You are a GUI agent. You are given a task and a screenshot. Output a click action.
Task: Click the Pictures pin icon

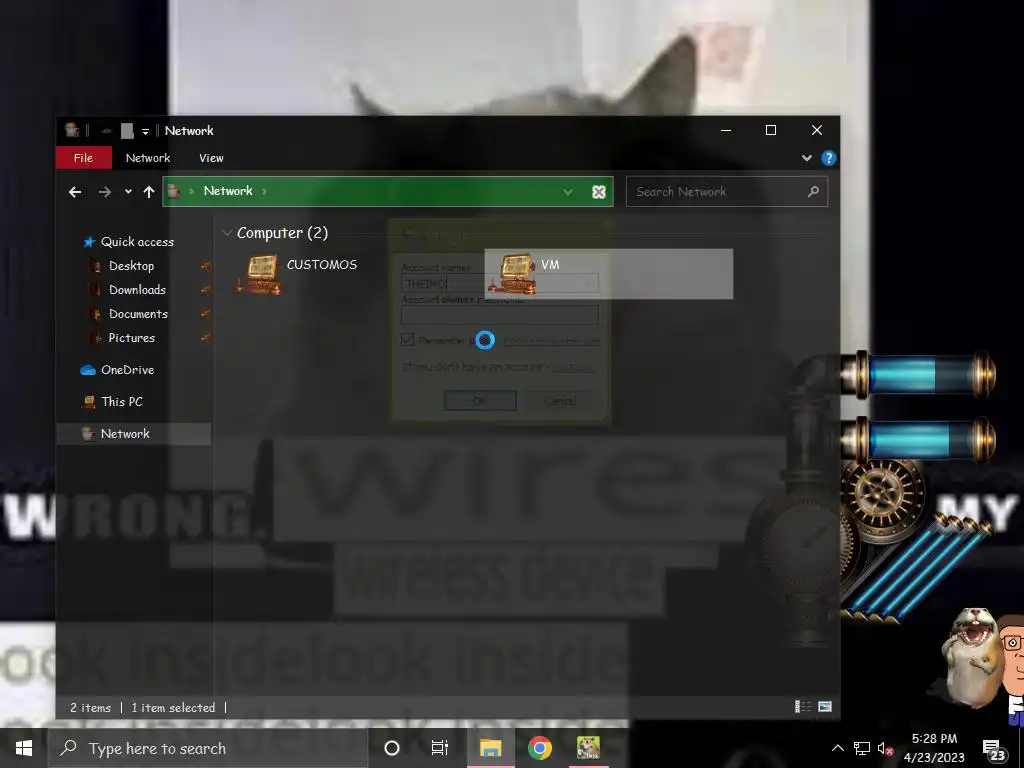(205, 338)
